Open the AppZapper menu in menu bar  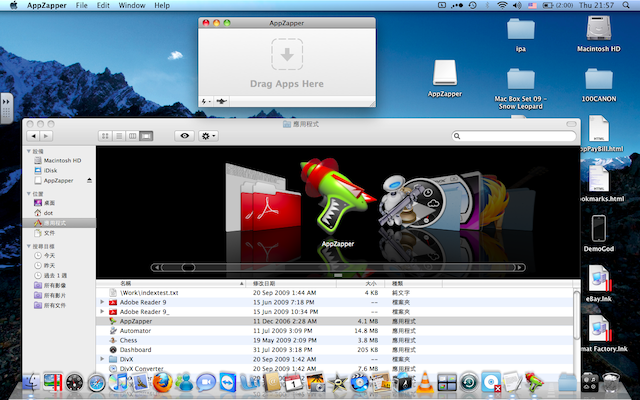[47, 5]
